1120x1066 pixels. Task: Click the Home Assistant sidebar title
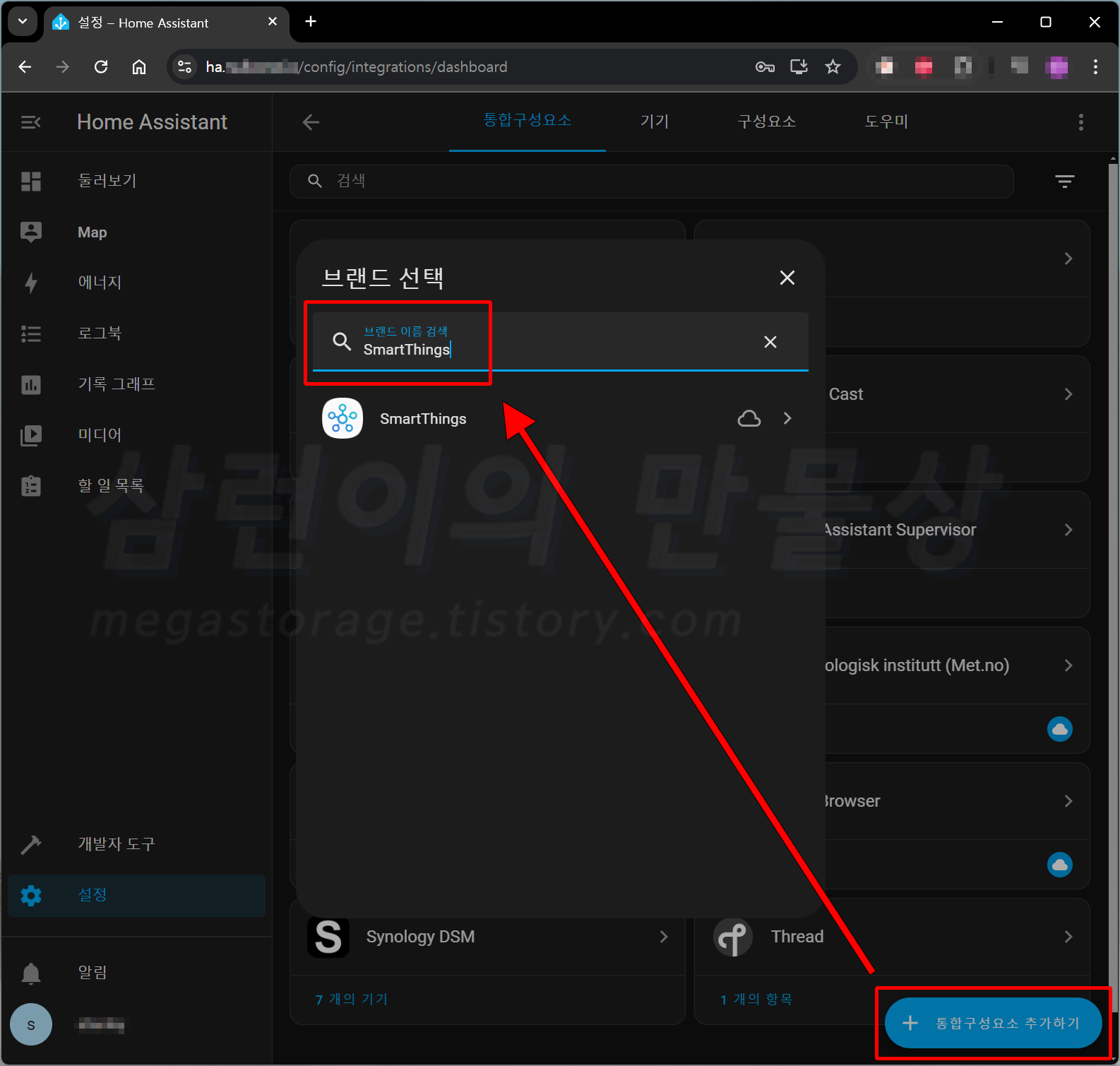[x=152, y=122]
